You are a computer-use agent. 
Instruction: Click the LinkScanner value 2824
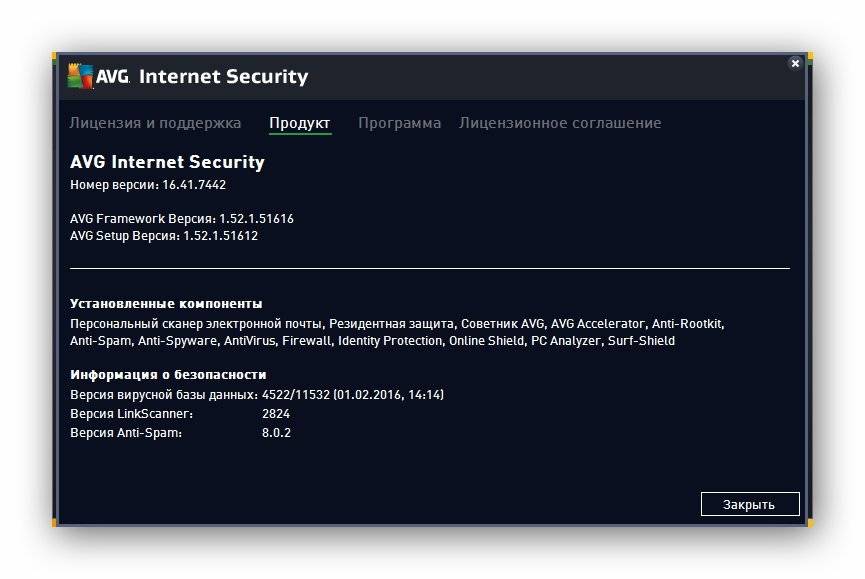276,414
